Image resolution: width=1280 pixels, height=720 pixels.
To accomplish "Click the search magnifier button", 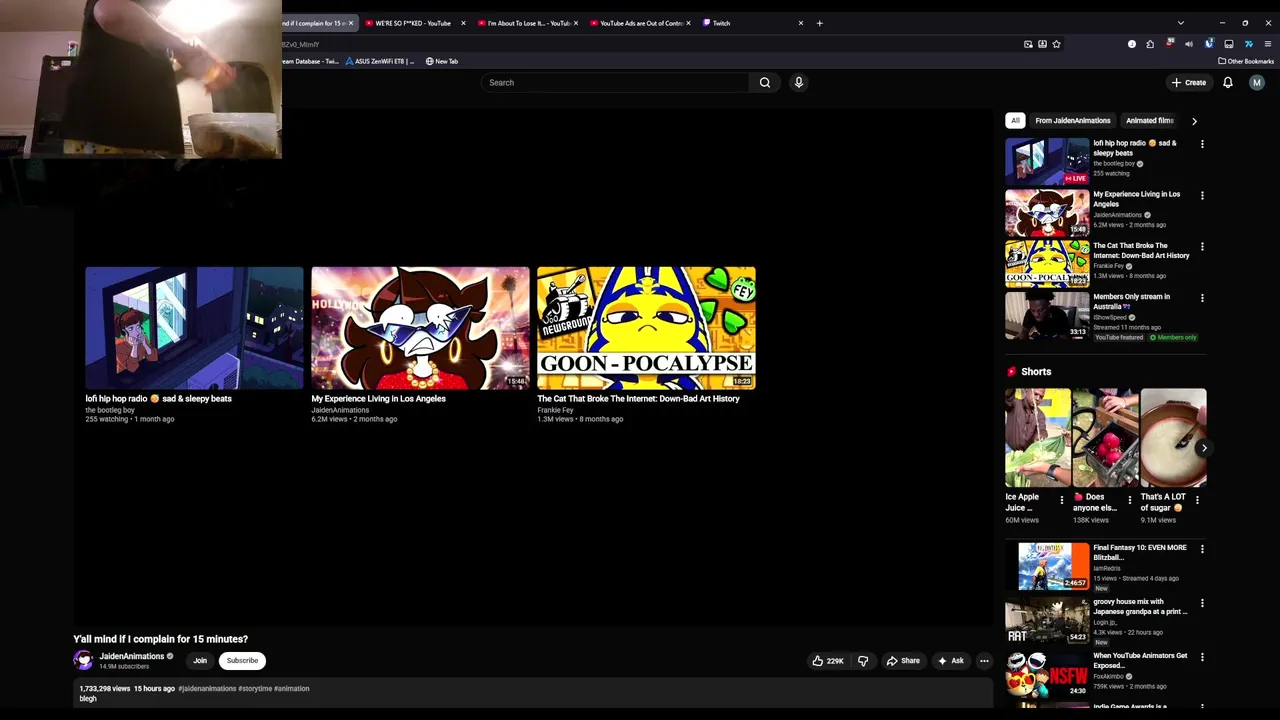I will (765, 82).
